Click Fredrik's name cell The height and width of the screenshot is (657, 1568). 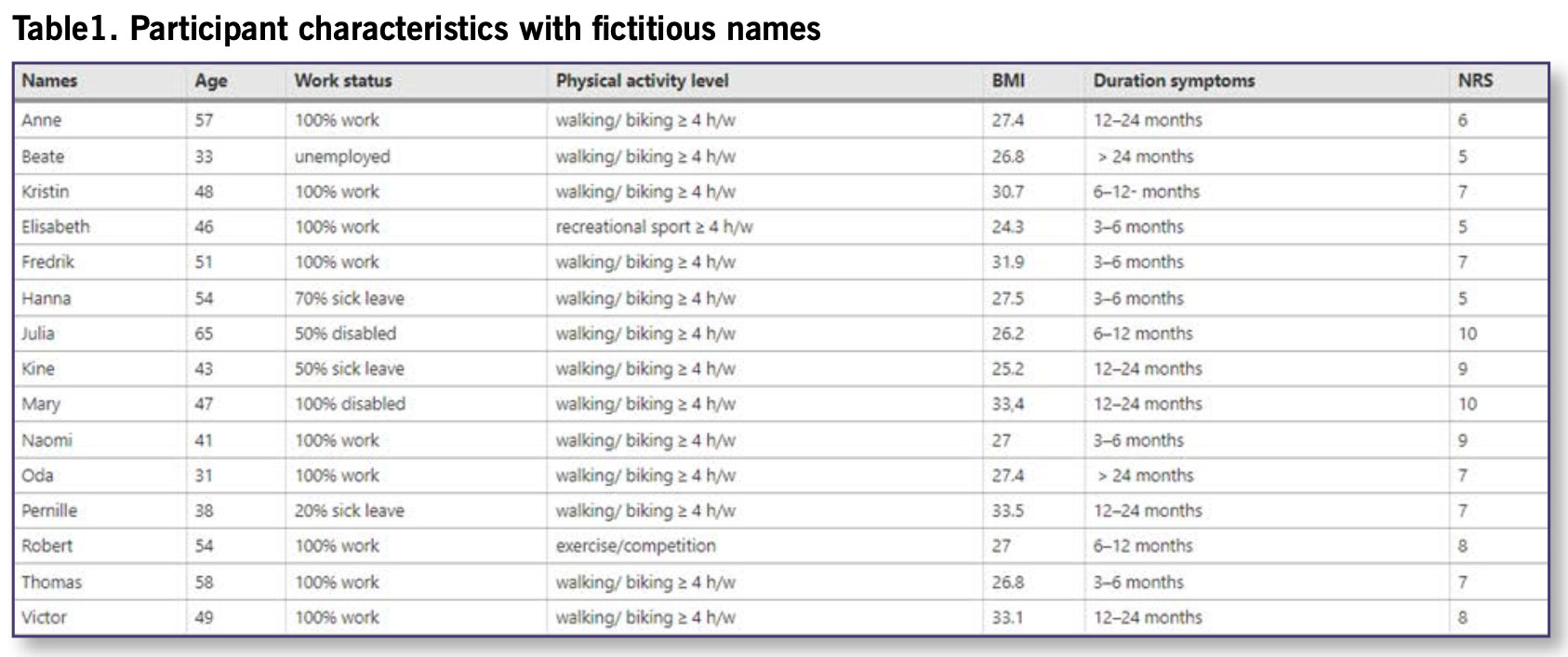point(47,262)
